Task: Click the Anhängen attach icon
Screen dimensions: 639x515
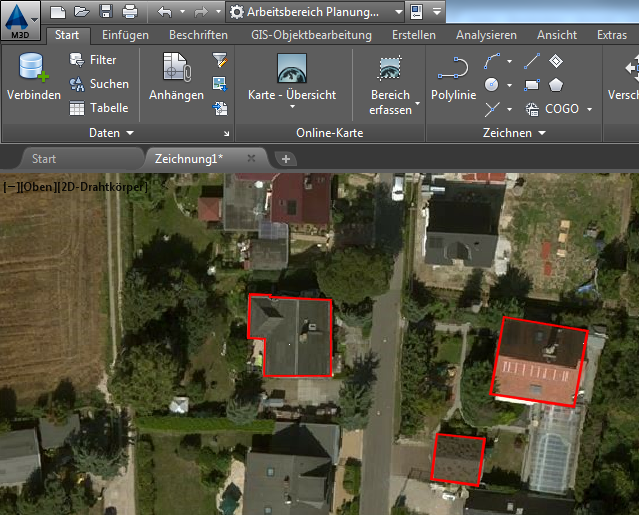Action: (x=176, y=69)
